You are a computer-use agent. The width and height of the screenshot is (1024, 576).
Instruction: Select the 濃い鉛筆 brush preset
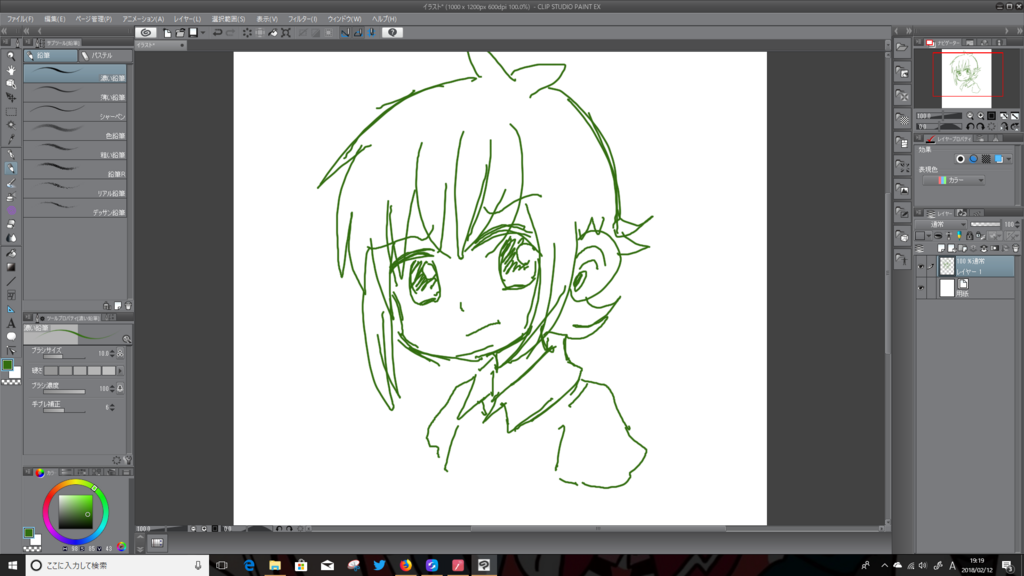coord(75,73)
